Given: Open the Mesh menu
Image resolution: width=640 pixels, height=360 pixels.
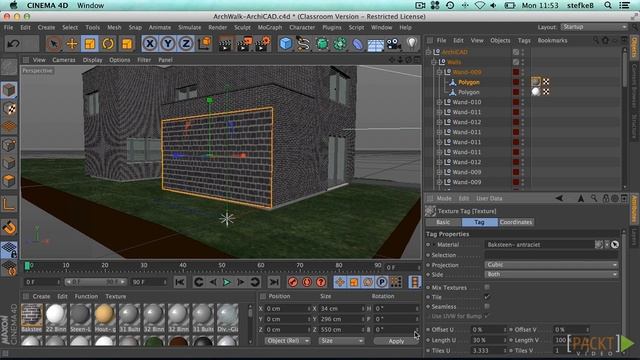Looking at the screenshot, I should tap(114, 27).
